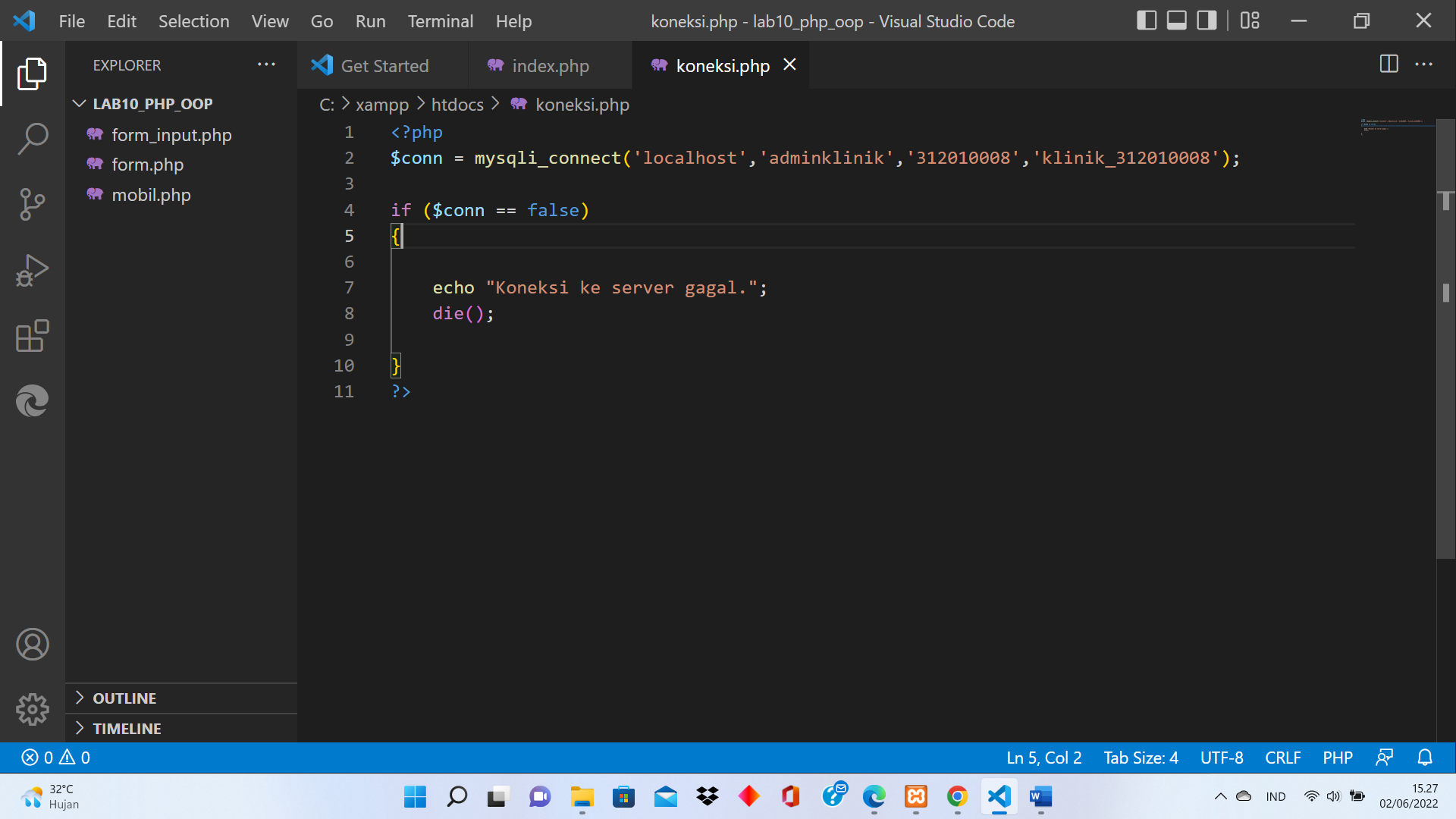Image resolution: width=1456 pixels, height=819 pixels.
Task: Open the form.php file
Action: (147, 165)
